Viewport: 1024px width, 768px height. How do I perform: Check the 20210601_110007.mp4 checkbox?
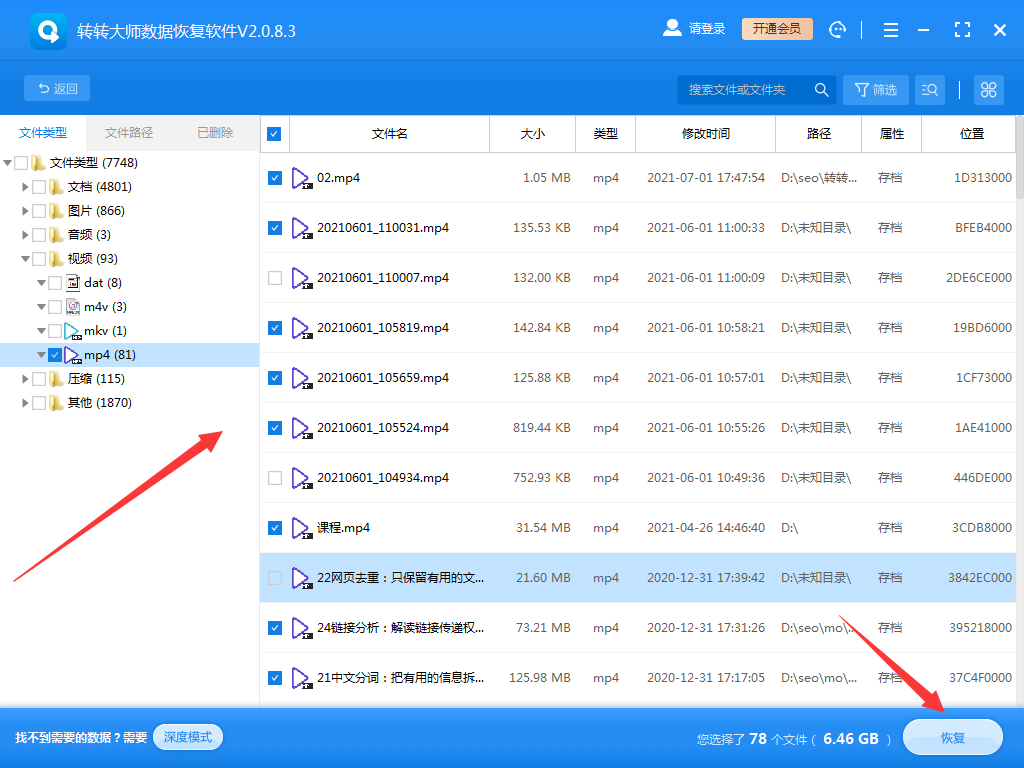pos(275,278)
